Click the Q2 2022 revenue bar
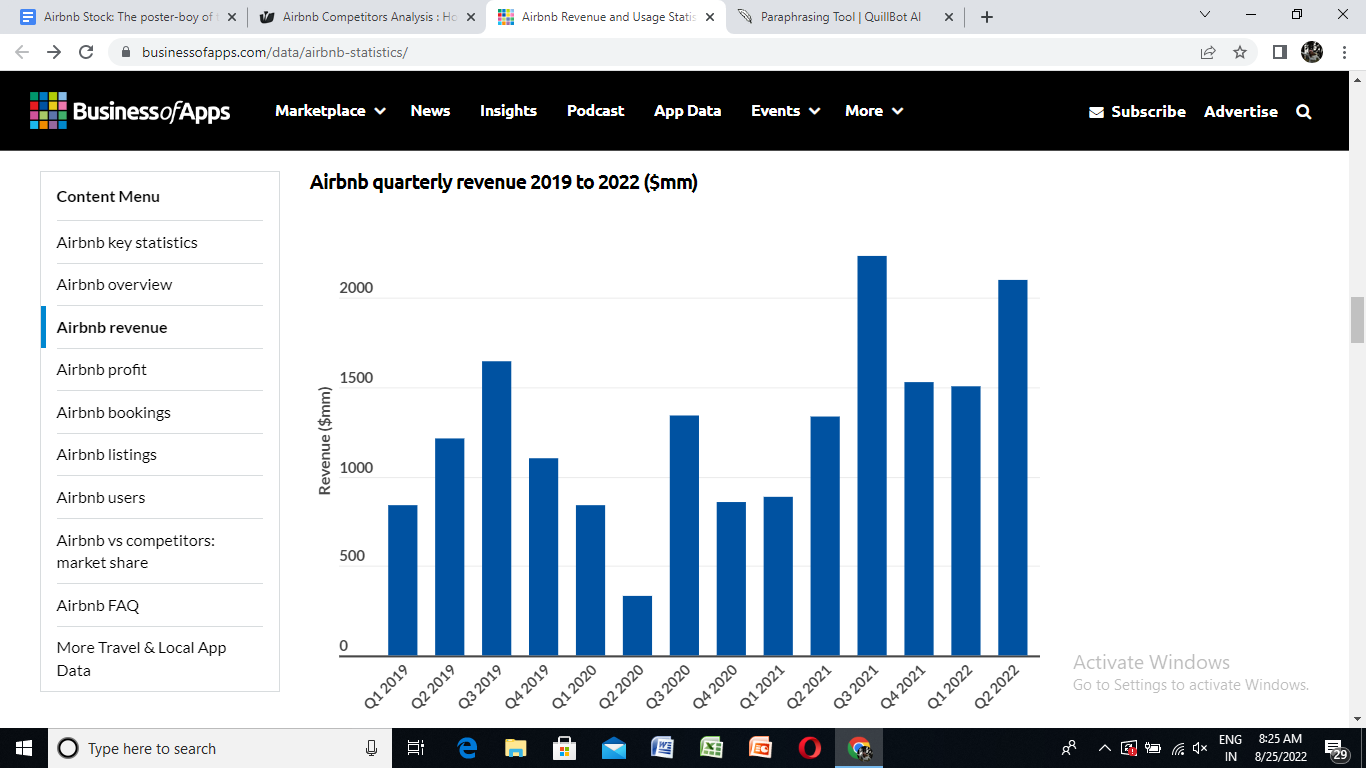The image size is (1366, 768). tap(1013, 468)
